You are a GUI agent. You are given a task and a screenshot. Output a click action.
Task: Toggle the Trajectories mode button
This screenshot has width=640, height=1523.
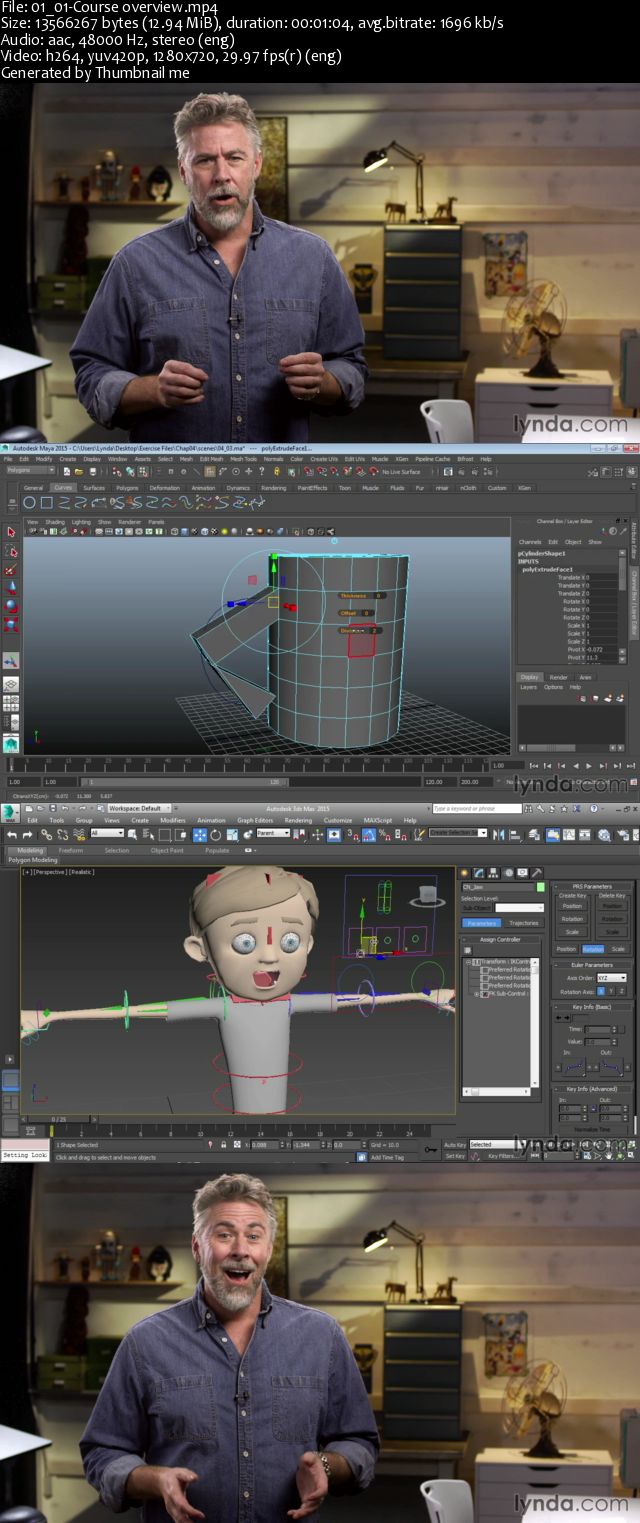(x=524, y=923)
